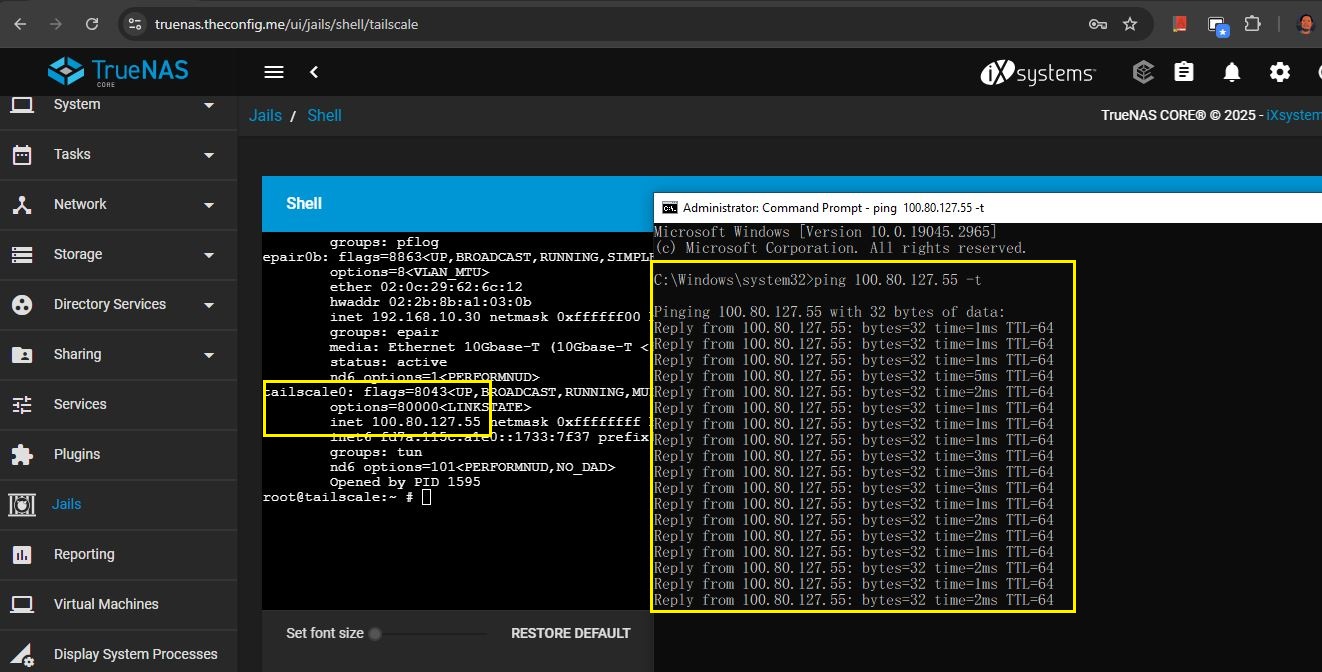Open Virtual Machines in the sidebar
Image resolution: width=1322 pixels, height=672 pixels.
(118, 604)
